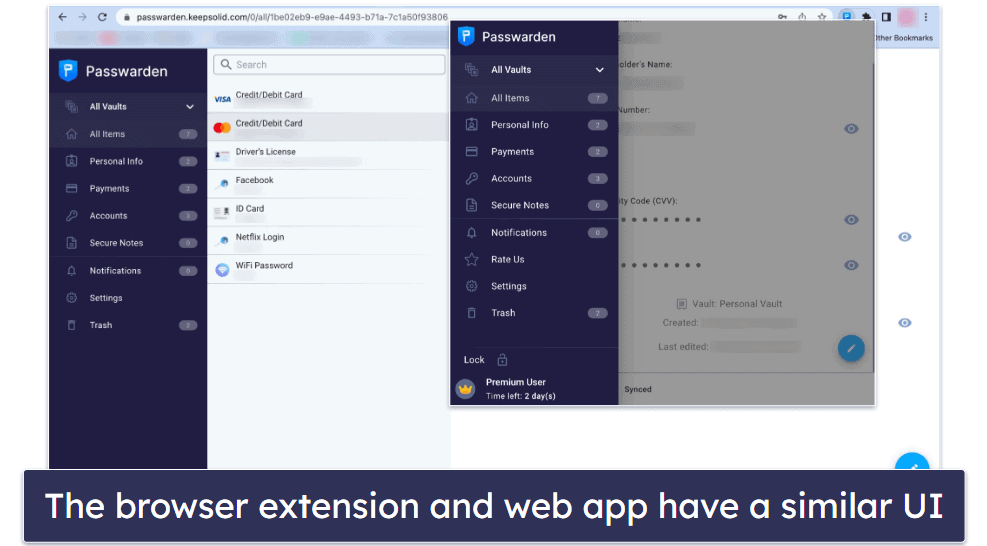Open Trash in web app sidebar
The image size is (987, 546).
(x=128, y=325)
